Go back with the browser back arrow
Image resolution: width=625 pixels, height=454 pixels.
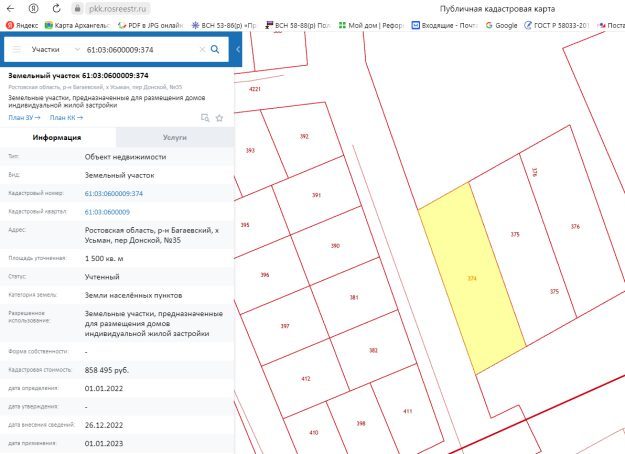(10, 8)
